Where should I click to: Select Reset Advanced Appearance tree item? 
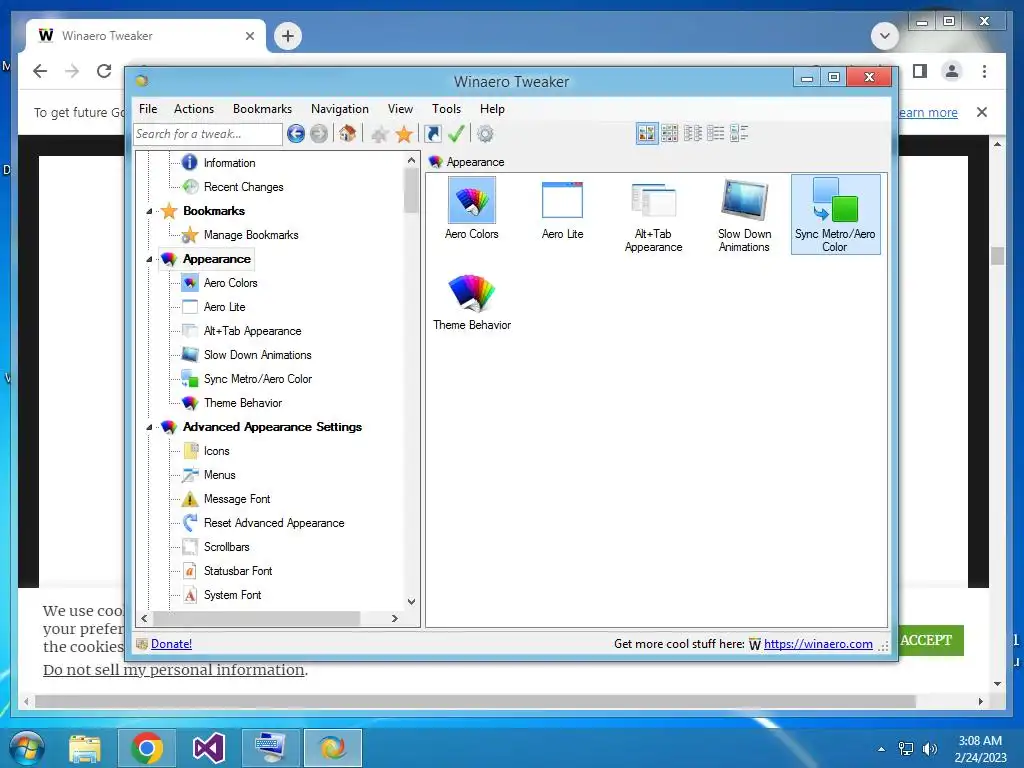click(274, 523)
